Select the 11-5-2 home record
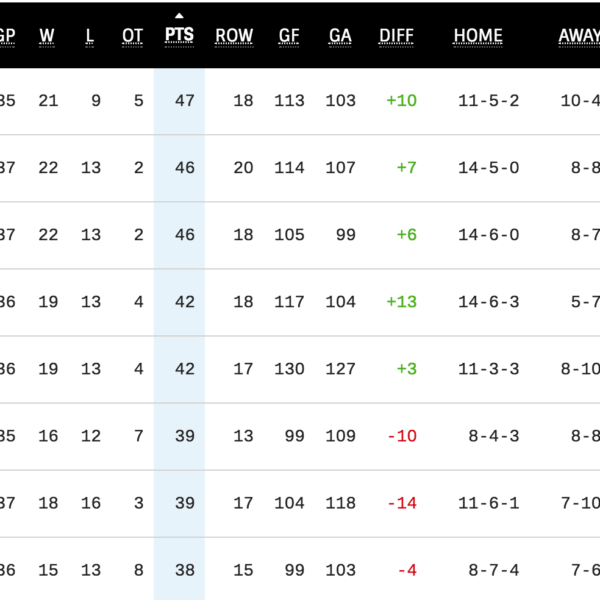This screenshot has width=600, height=600. (x=489, y=101)
